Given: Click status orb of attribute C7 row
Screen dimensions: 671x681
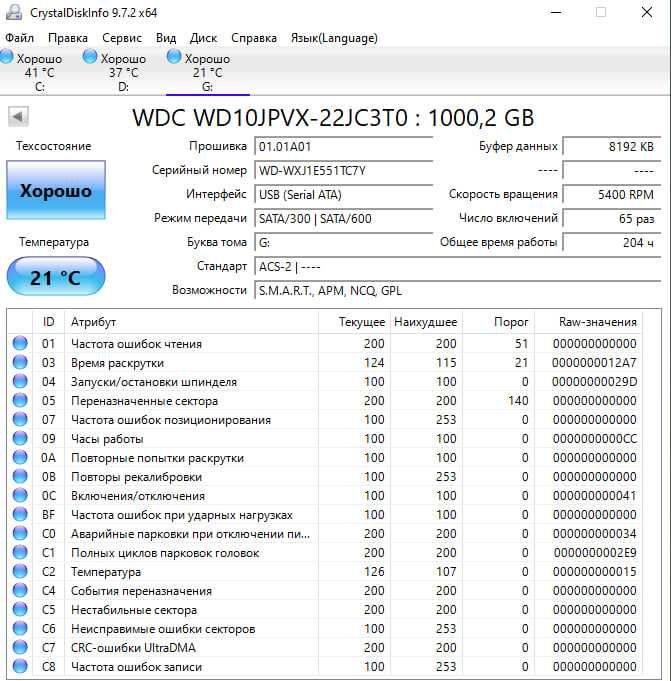Looking at the screenshot, I should click(20, 647).
